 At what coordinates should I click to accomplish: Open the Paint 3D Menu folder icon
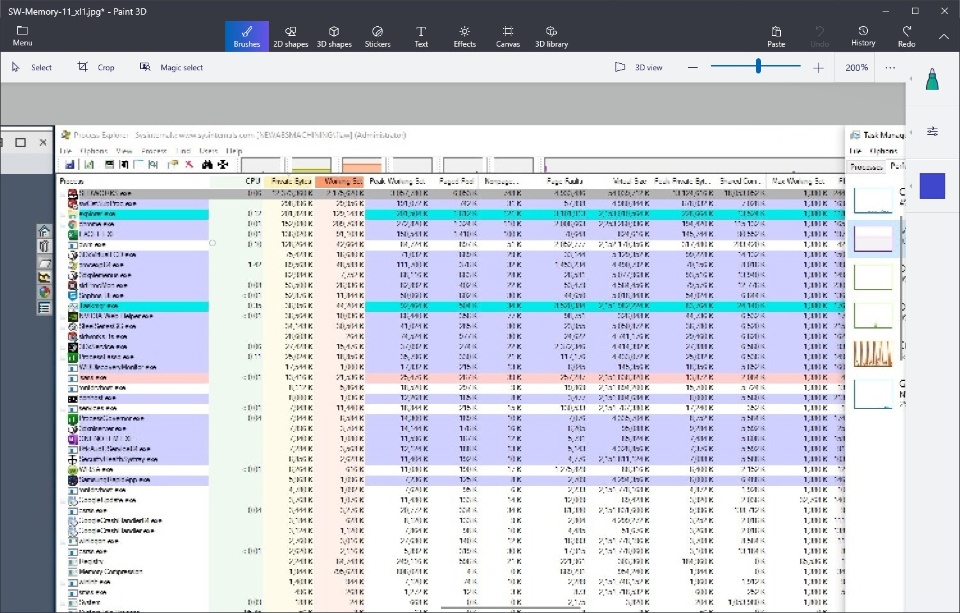click(22, 36)
